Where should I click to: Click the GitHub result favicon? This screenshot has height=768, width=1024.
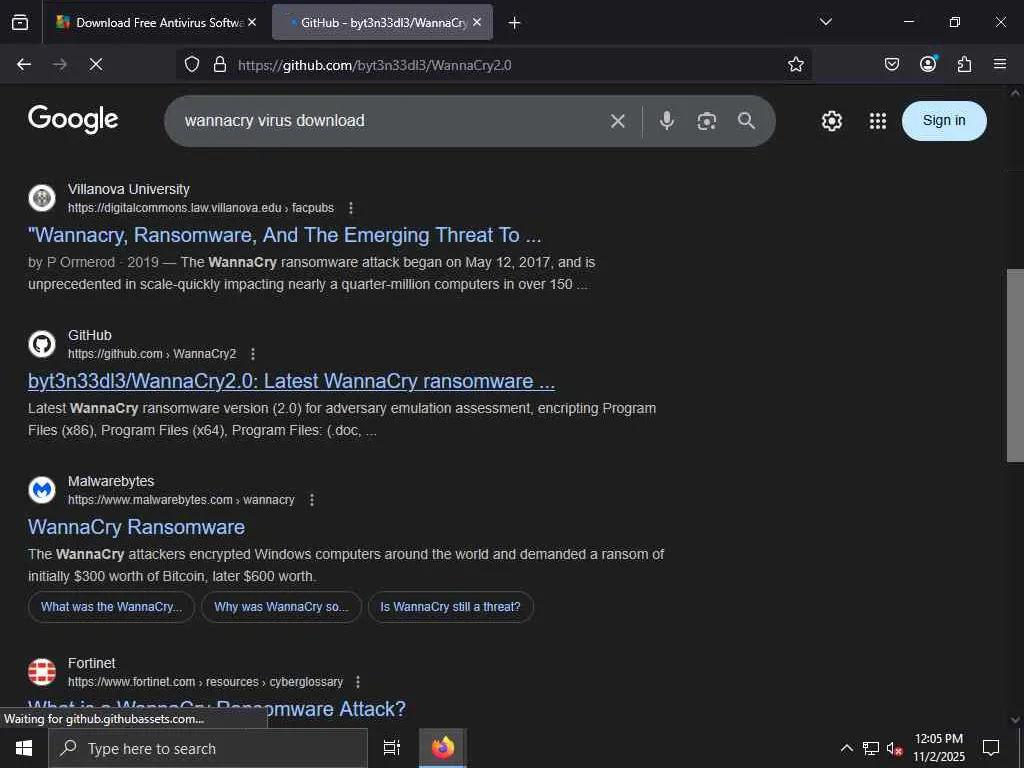[42, 344]
